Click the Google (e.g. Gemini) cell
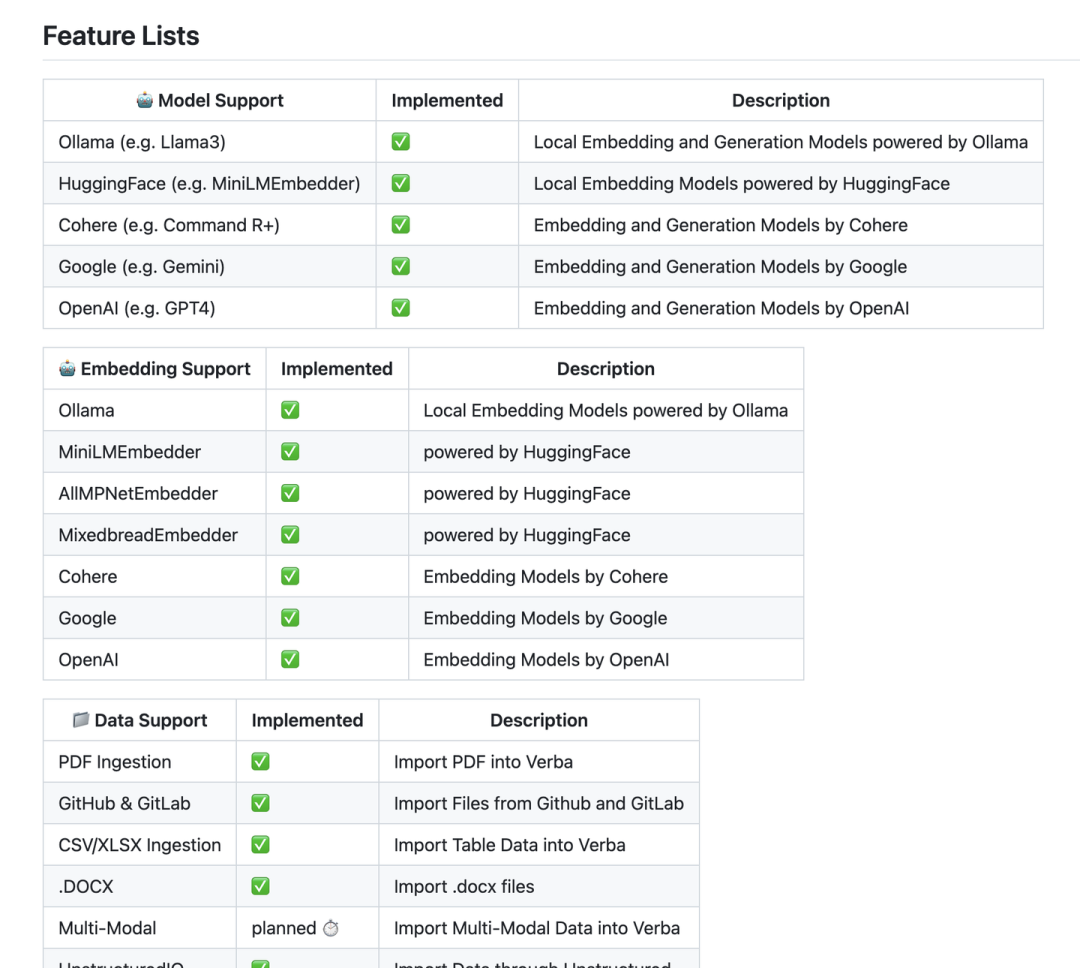The image size is (1080, 968). click(x=141, y=267)
